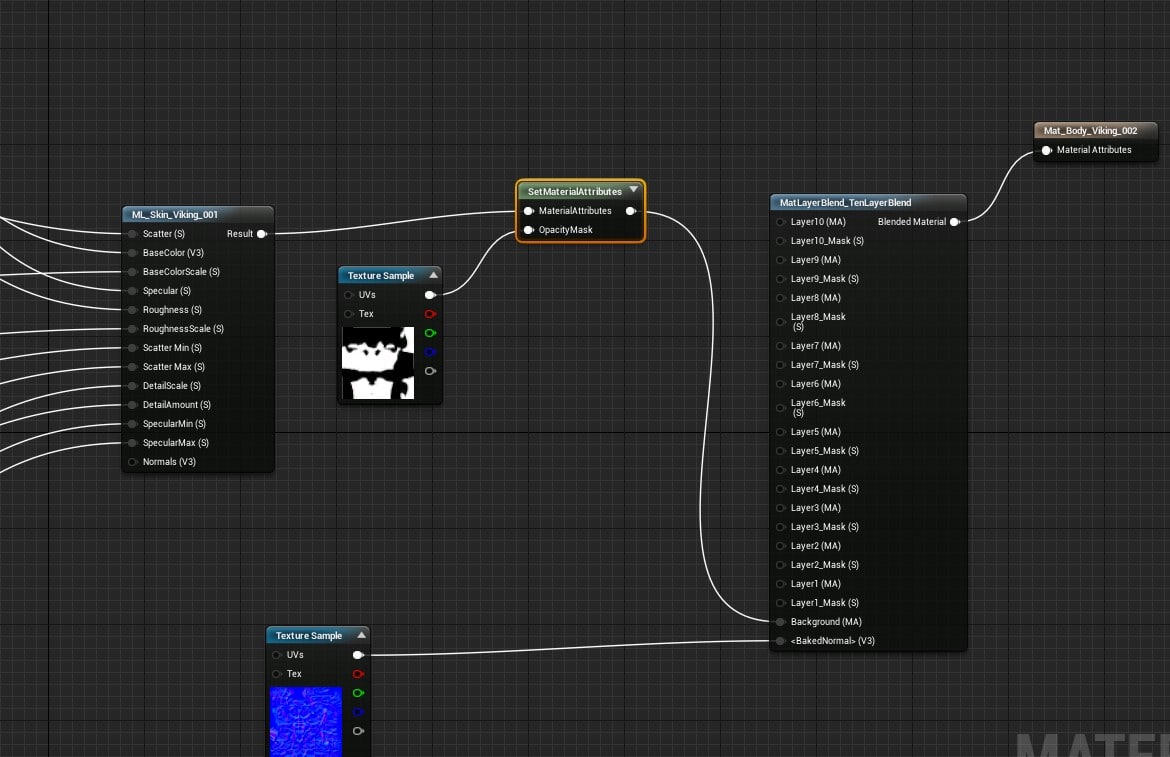Click the Blended Material output pin
This screenshot has height=757, width=1170.
tap(955, 222)
